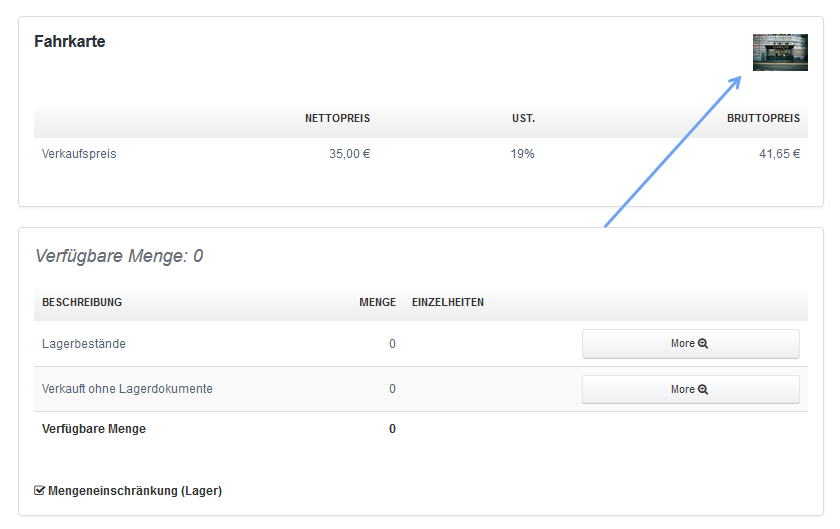Screen dimensions: 840x529
Task: Select the Verkaufspreis row label
Action: coord(79,154)
